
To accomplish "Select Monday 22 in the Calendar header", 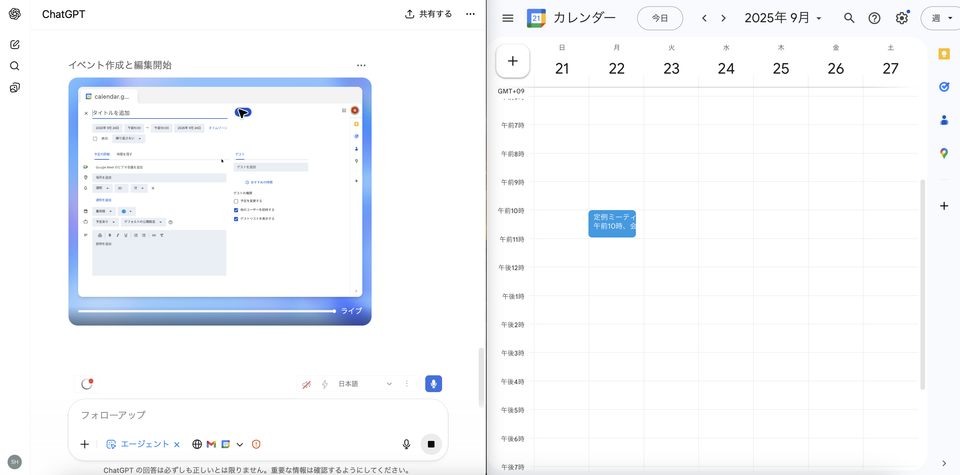I will (617, 69).
